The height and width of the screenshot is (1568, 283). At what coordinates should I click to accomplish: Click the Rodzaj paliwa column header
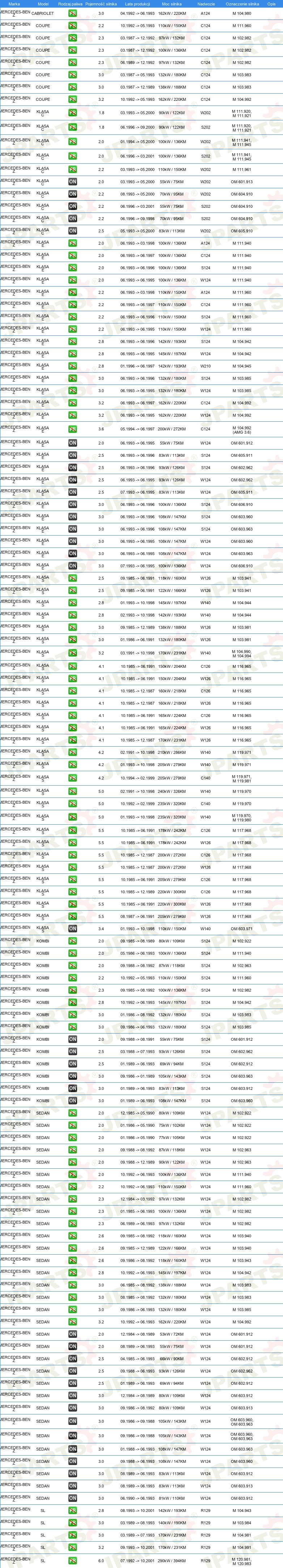(70, 4)
